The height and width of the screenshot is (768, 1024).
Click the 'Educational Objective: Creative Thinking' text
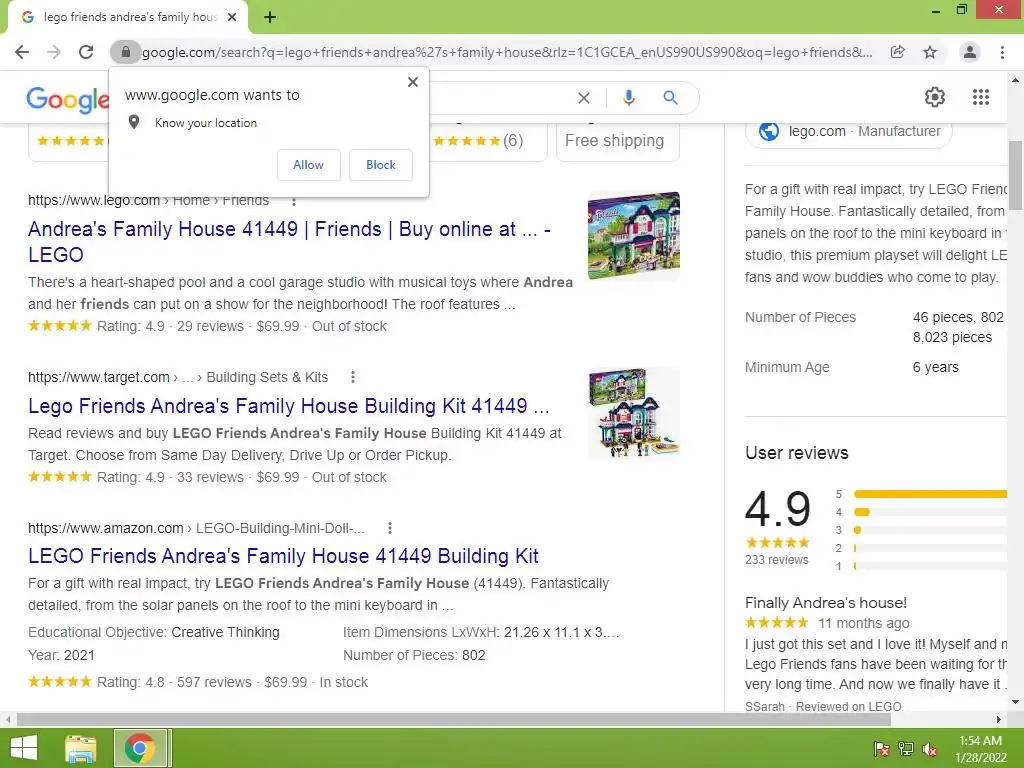tap(153, 632)
